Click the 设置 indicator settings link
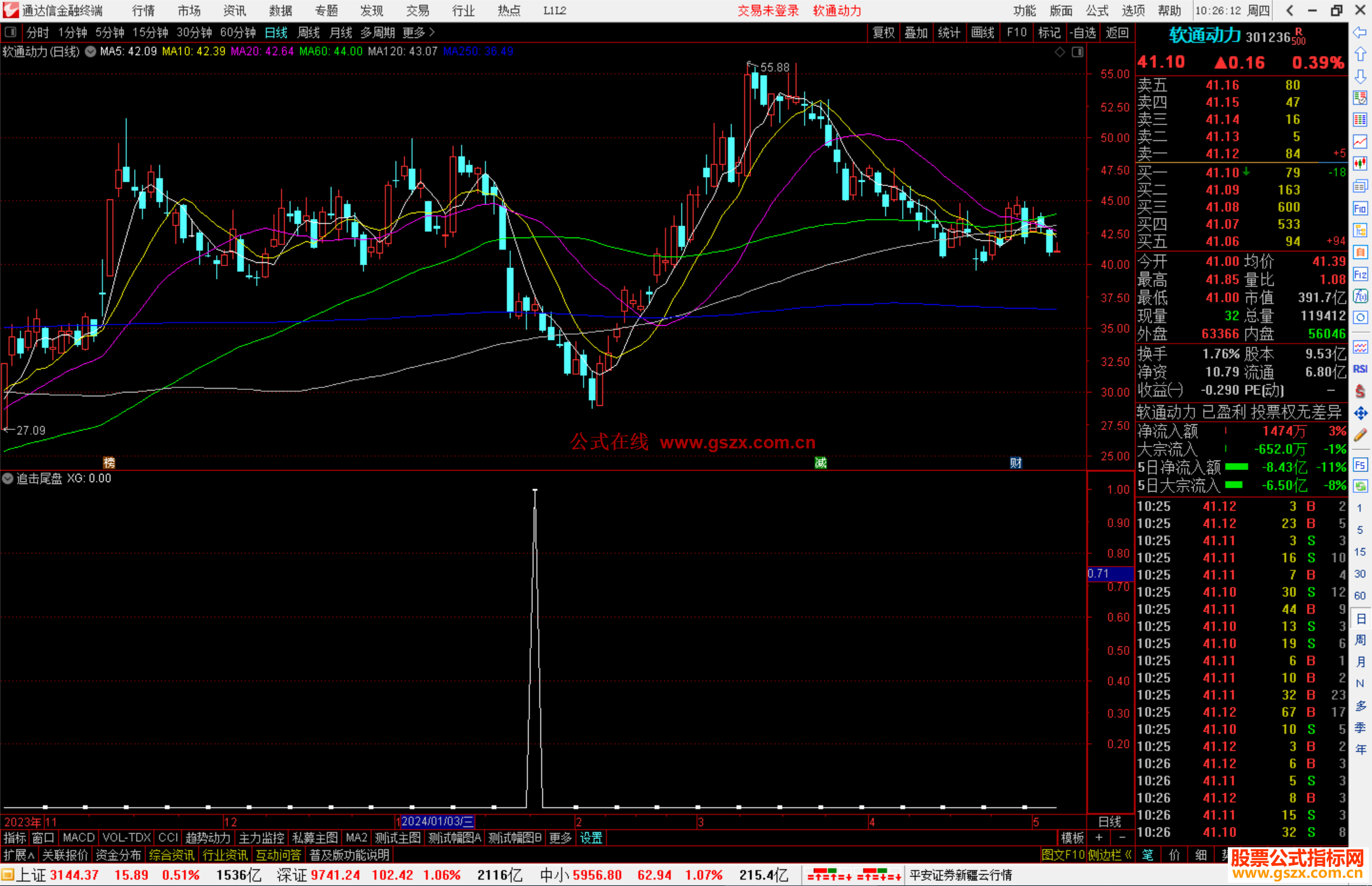The image size is (1372, 886). coord(591,838)
